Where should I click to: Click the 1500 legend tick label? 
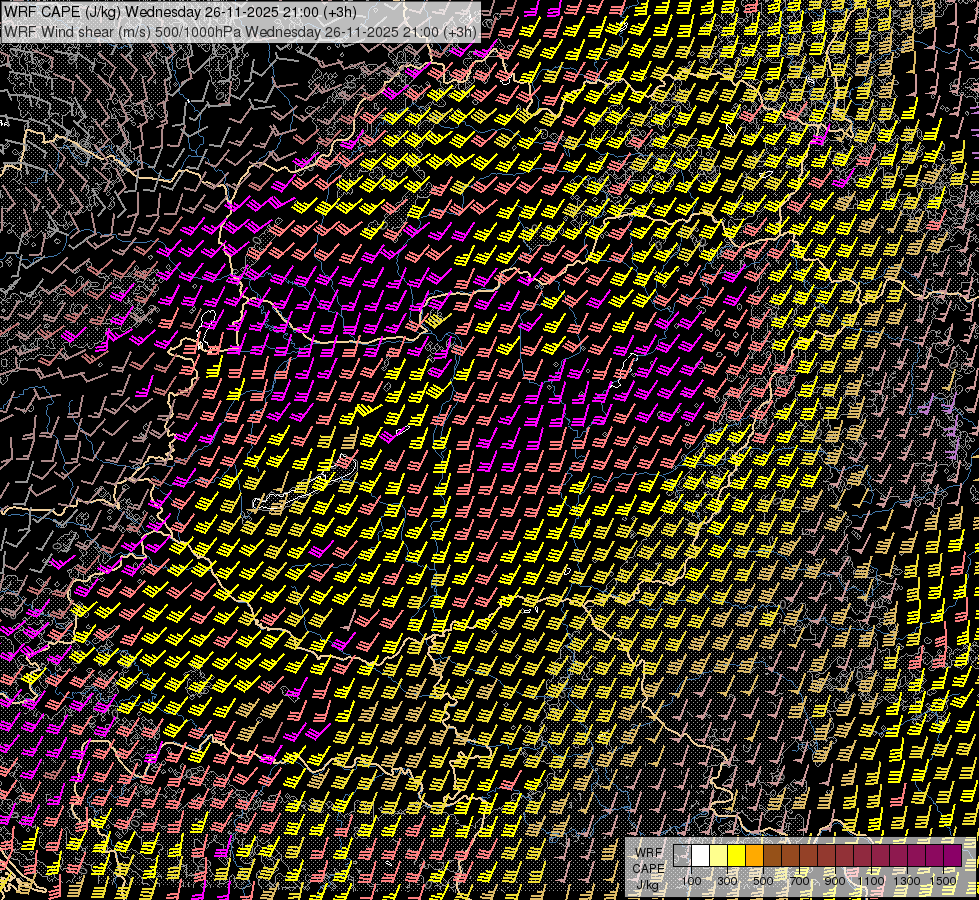tap(943, 881)
